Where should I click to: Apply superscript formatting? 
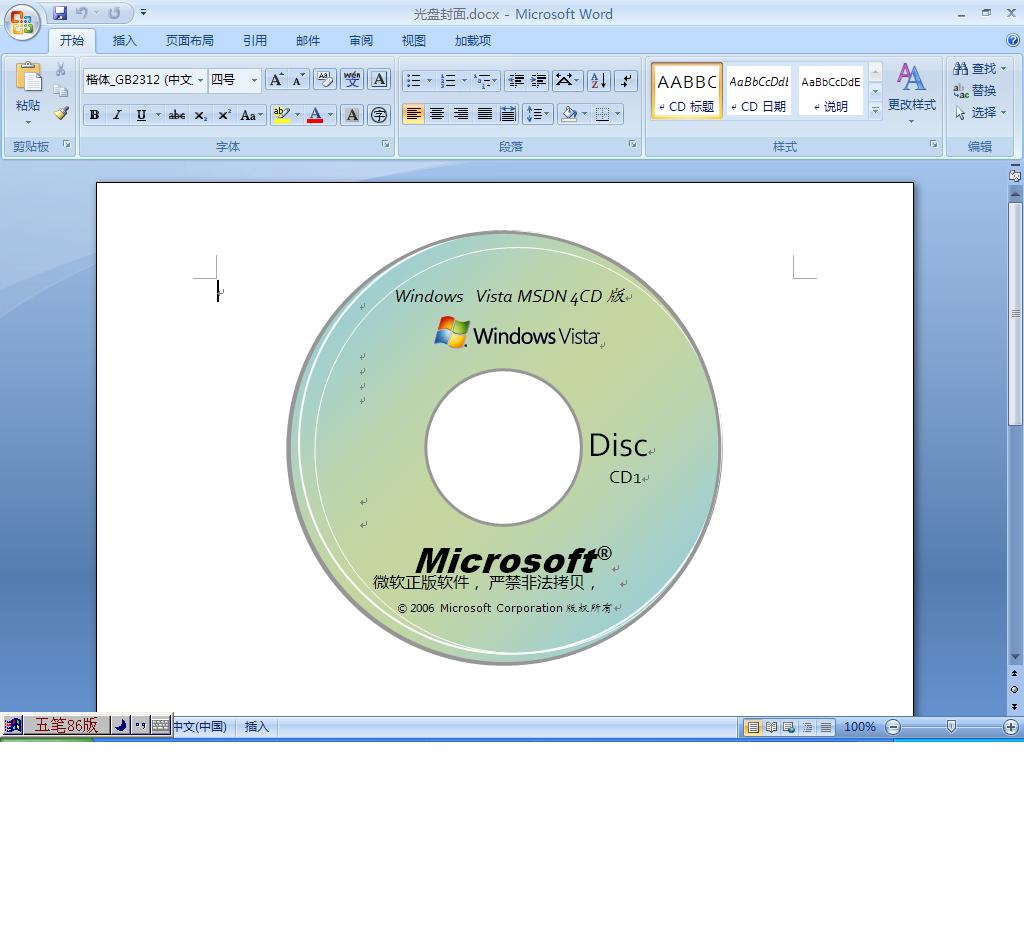pos(224,115)
